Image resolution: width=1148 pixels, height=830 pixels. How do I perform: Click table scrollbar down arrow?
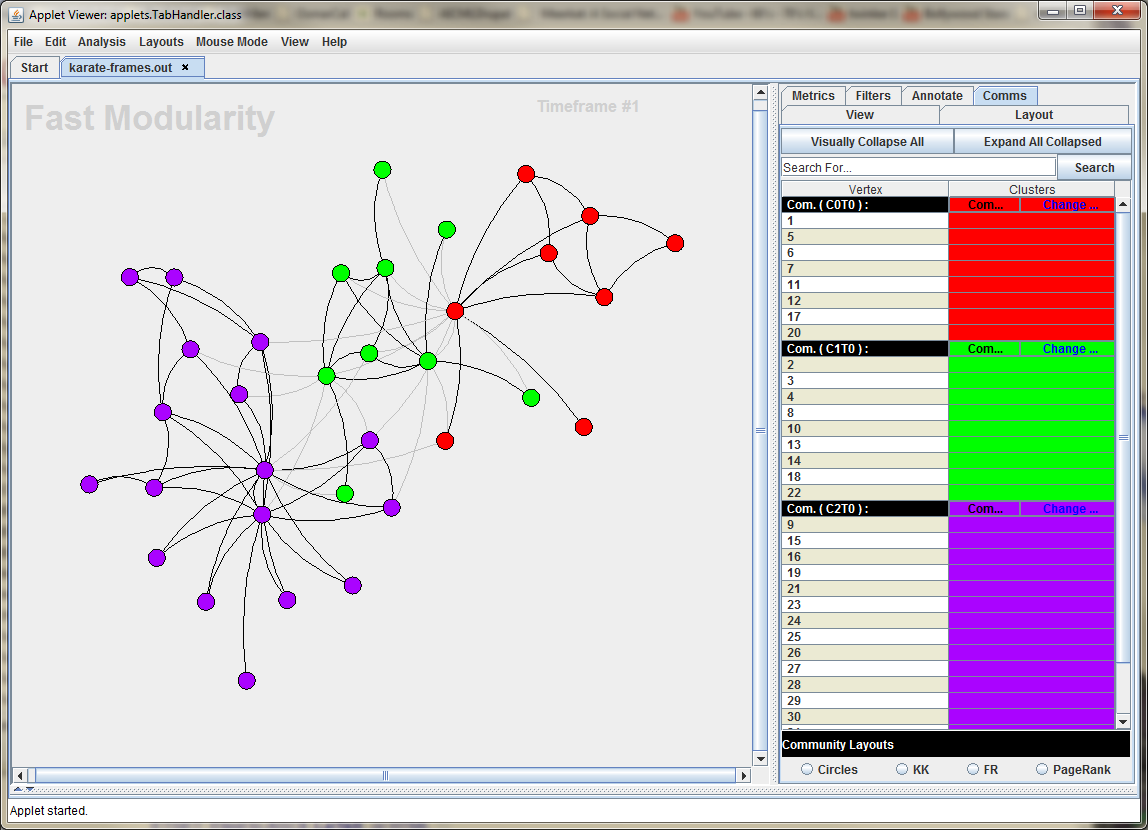(1123, 722)
